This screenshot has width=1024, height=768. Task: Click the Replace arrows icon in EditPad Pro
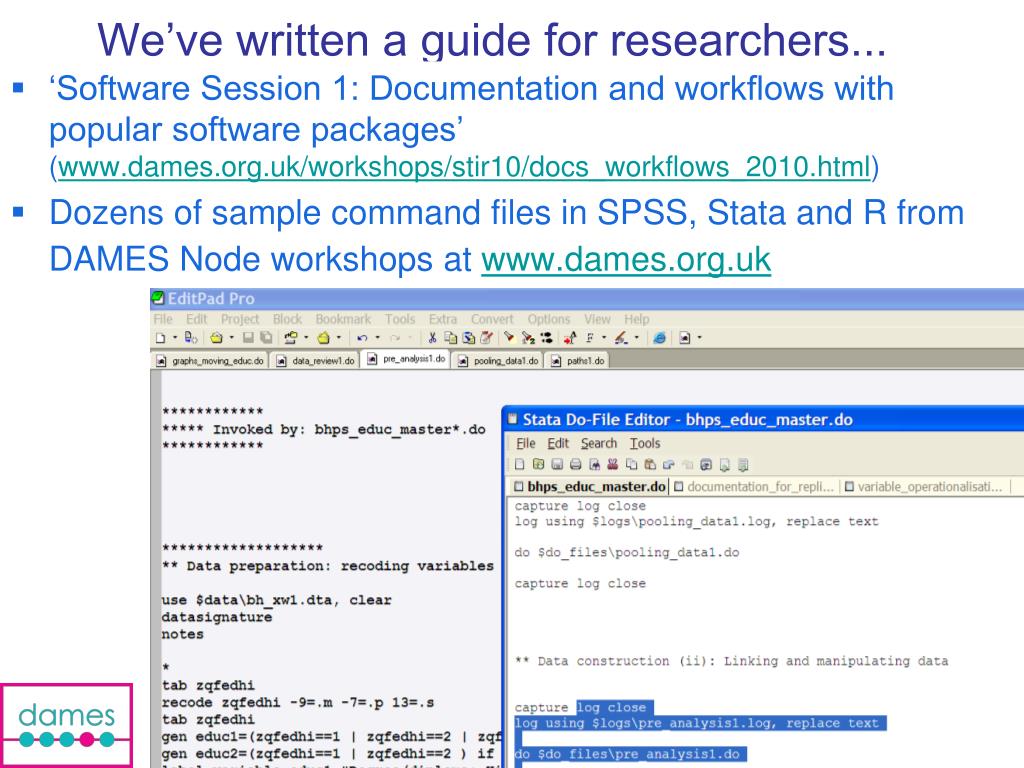pyautogui.click(x=547, y=338)
